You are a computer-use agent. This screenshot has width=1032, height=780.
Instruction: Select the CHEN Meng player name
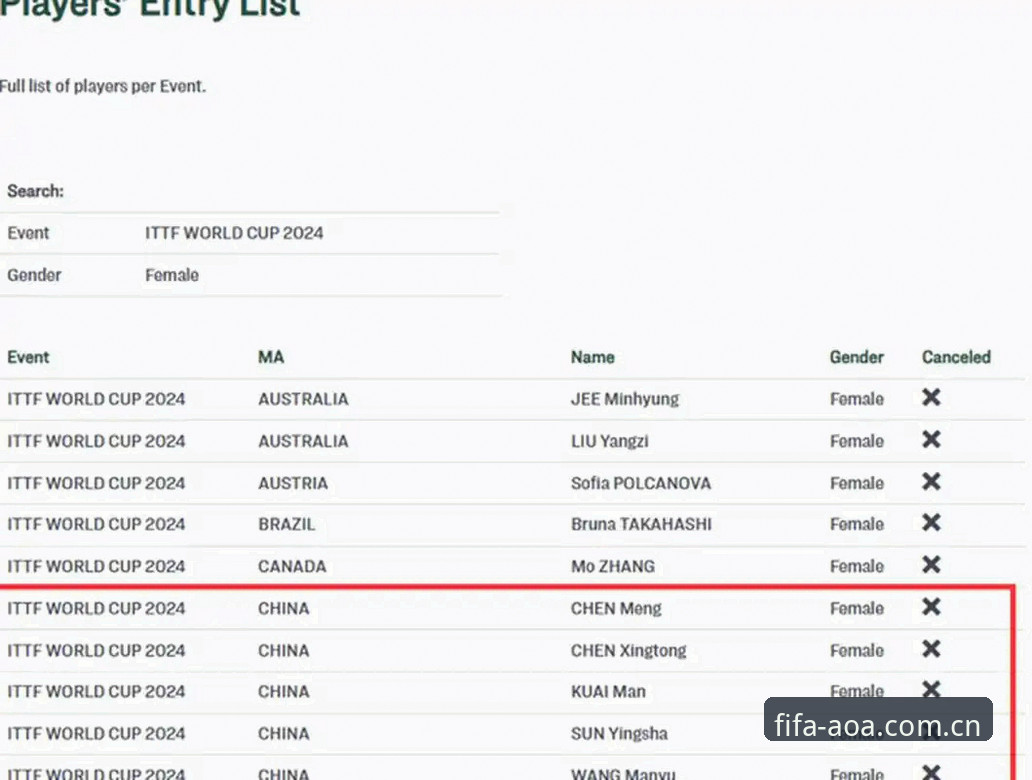[x=616, y=608]
